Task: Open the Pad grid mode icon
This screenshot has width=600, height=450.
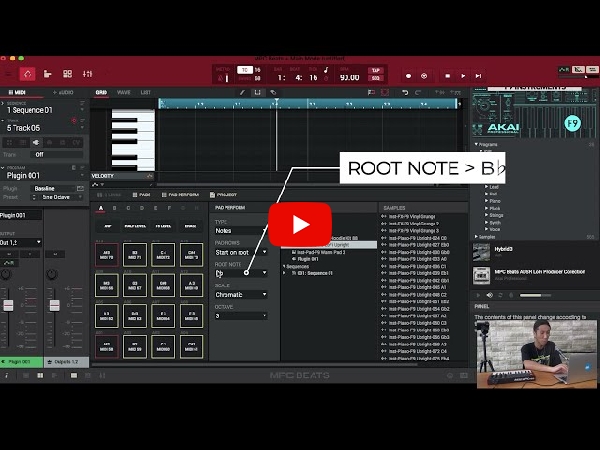Action: tap(67, 74)
